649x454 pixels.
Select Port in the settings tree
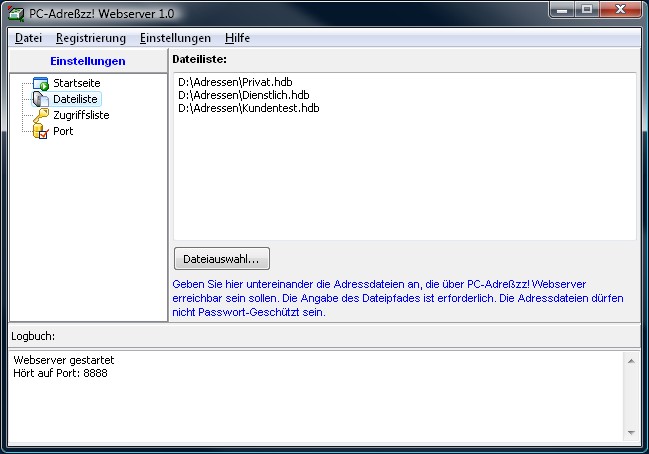[x=63, y=132]
